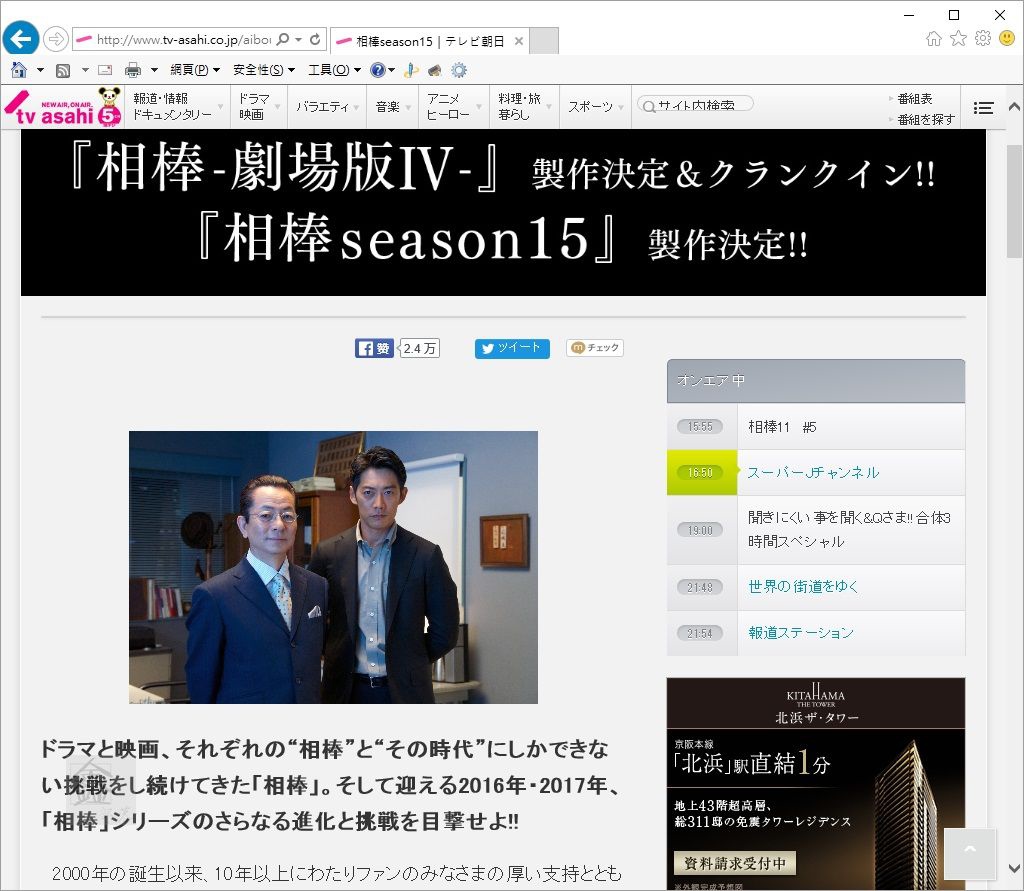Click the blue gear toolbar icon
This screenshot has width=1024, height=891.
459,70
